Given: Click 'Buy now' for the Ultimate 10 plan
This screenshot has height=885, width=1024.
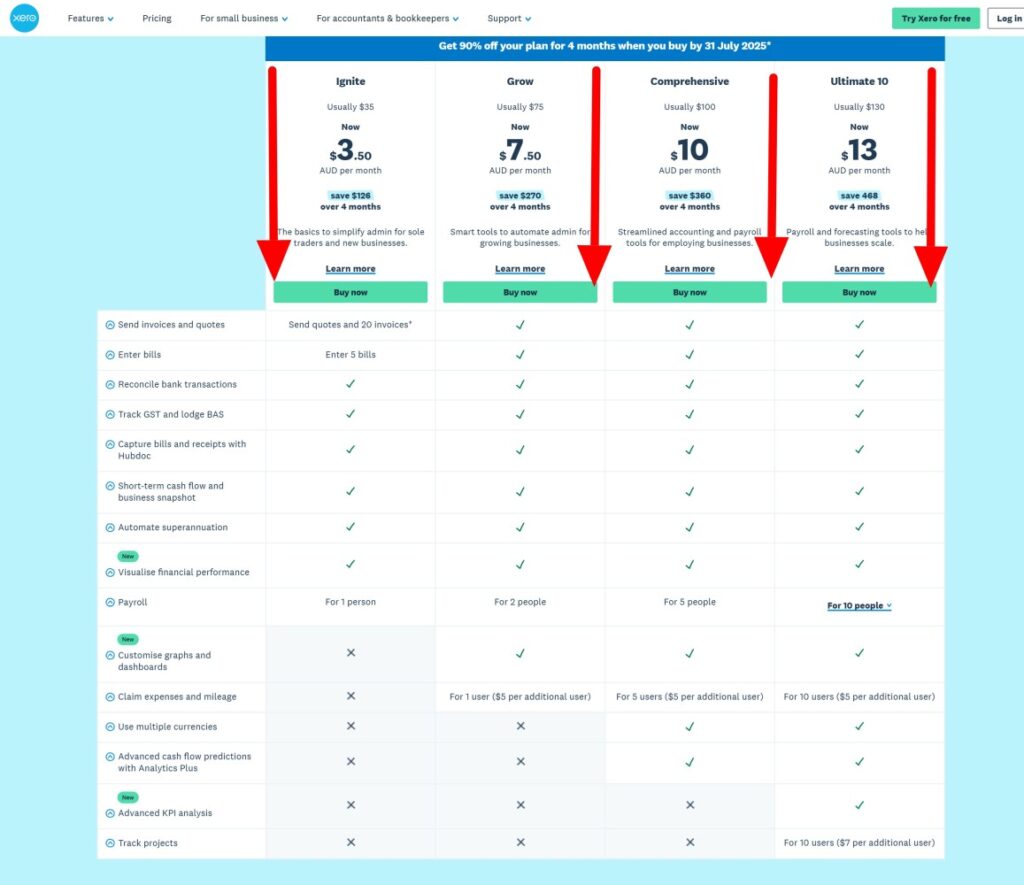Looking at the screenshot, I should click(x=859, y=292).
